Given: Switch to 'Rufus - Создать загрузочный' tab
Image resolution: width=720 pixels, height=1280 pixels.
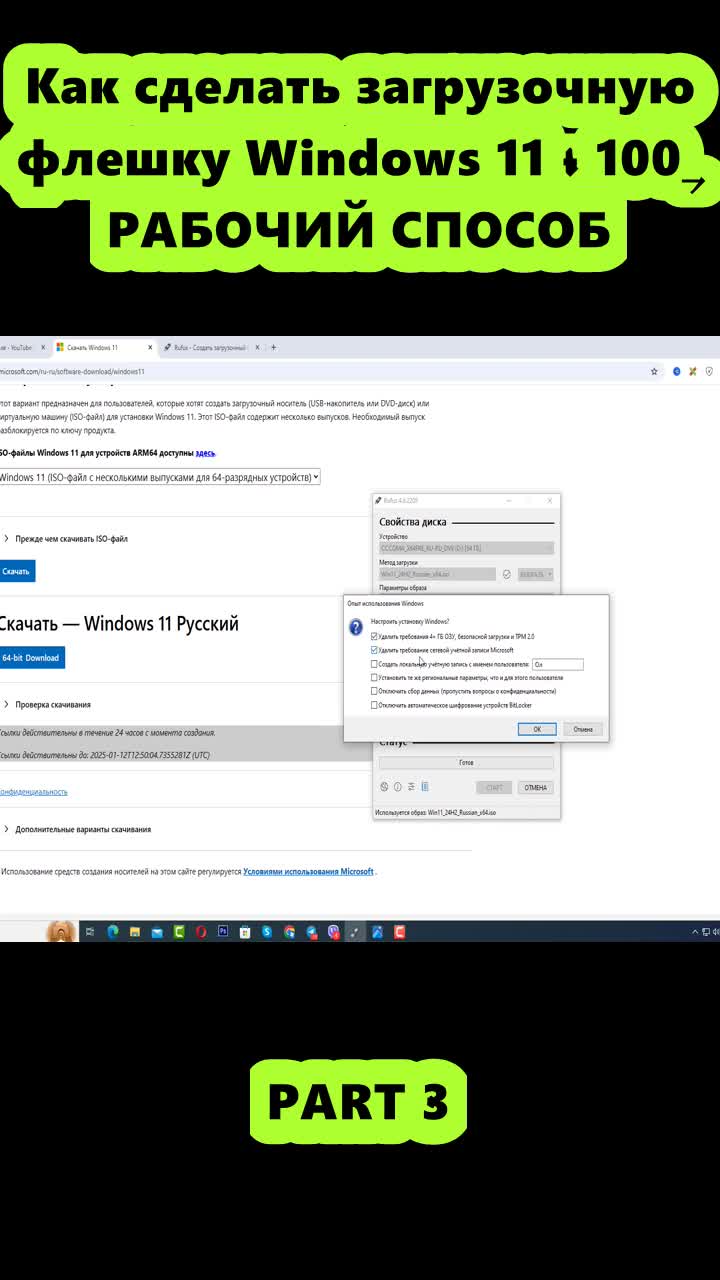Looking at the screenshot, I should click(x=210, y=347).
